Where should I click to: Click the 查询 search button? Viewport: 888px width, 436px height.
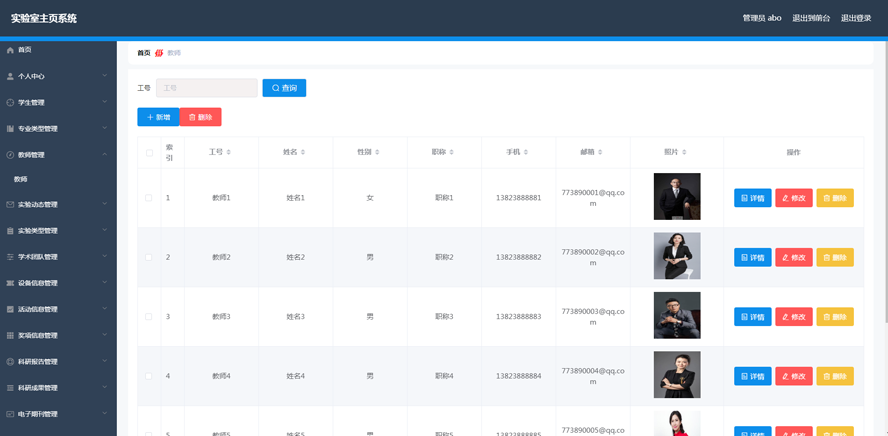[x=284, y=88]
